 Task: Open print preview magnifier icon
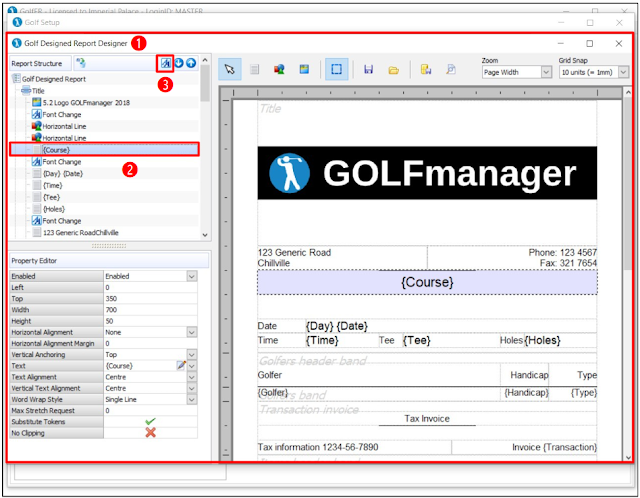coord(451,69)
